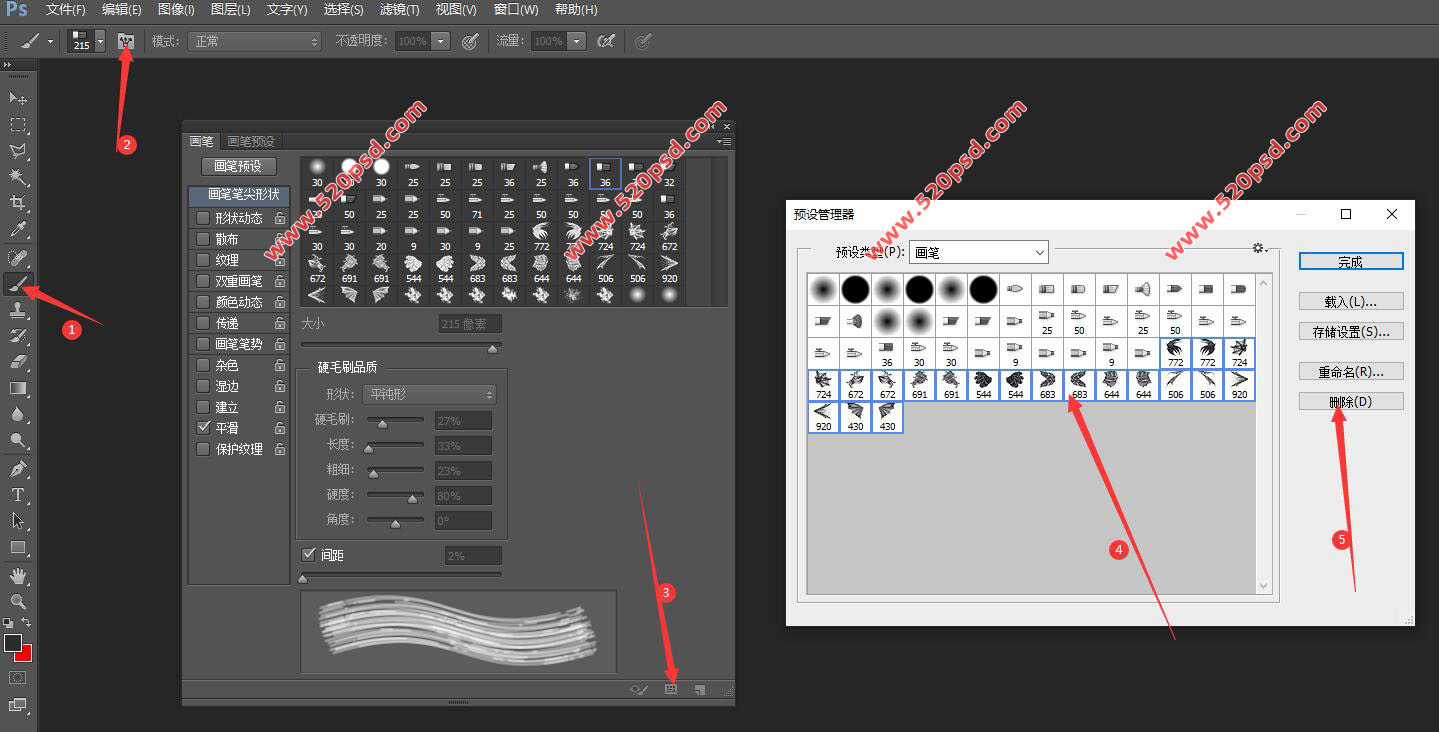Enable 保护纹理 checkbox
1439x732 pixels.
pyautogui.click(x=203, y=449)
